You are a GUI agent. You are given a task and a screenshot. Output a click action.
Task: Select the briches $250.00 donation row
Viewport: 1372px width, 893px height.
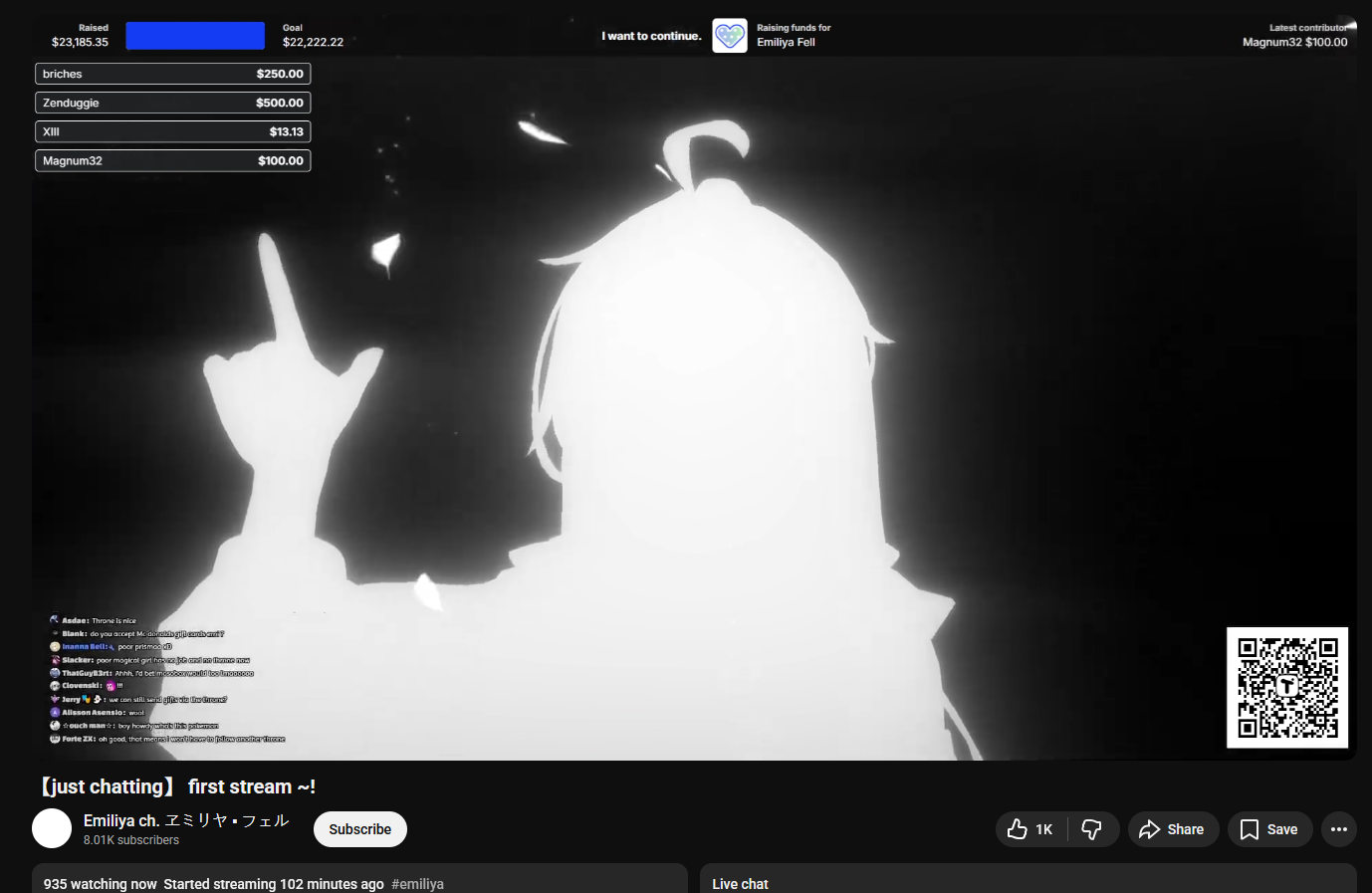coord(173,74)
